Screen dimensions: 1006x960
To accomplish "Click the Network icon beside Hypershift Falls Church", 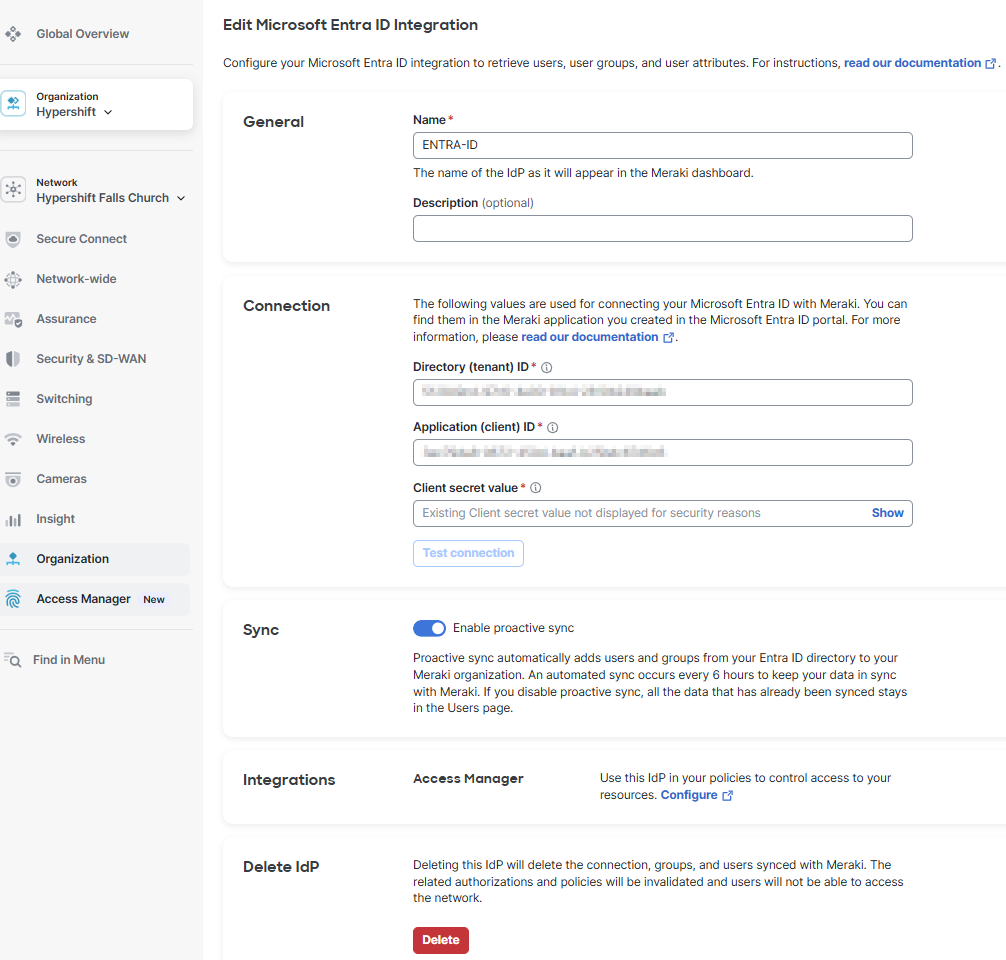I will coord(13,189).
